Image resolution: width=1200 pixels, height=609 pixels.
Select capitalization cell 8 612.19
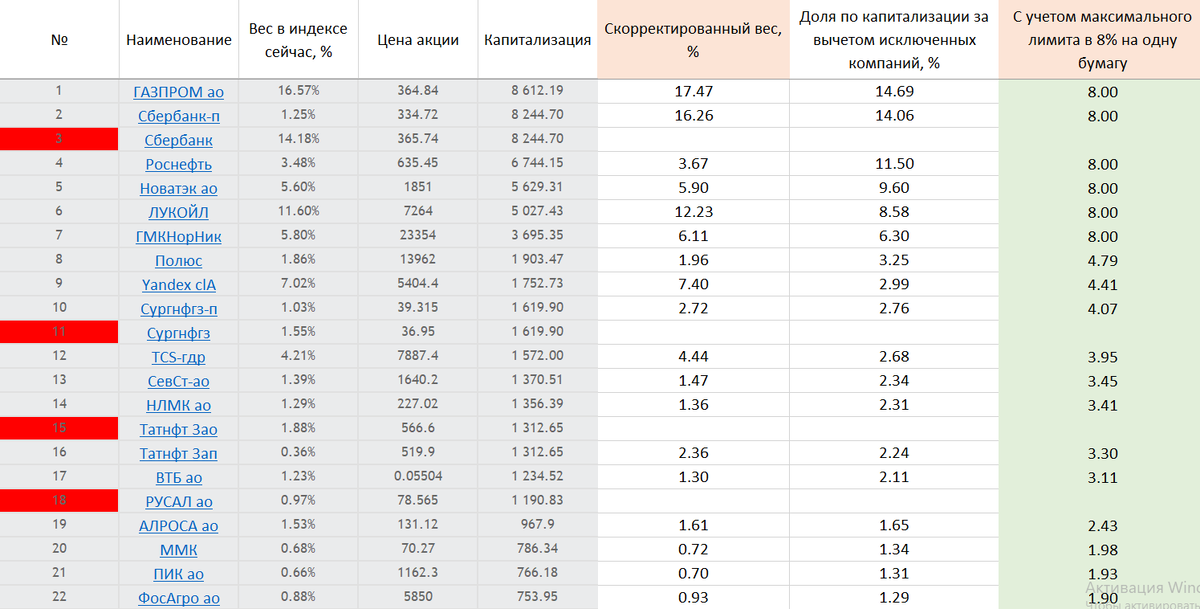pos(537,91)
